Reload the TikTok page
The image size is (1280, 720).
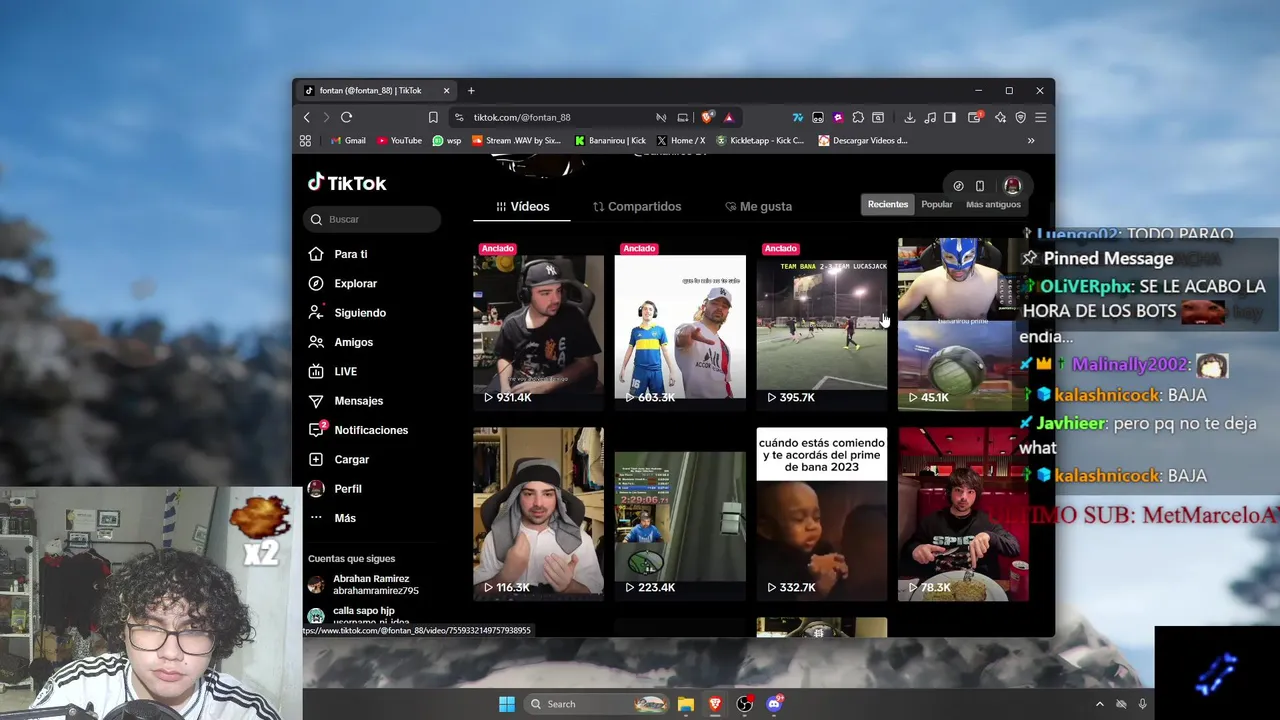point(346,117)
